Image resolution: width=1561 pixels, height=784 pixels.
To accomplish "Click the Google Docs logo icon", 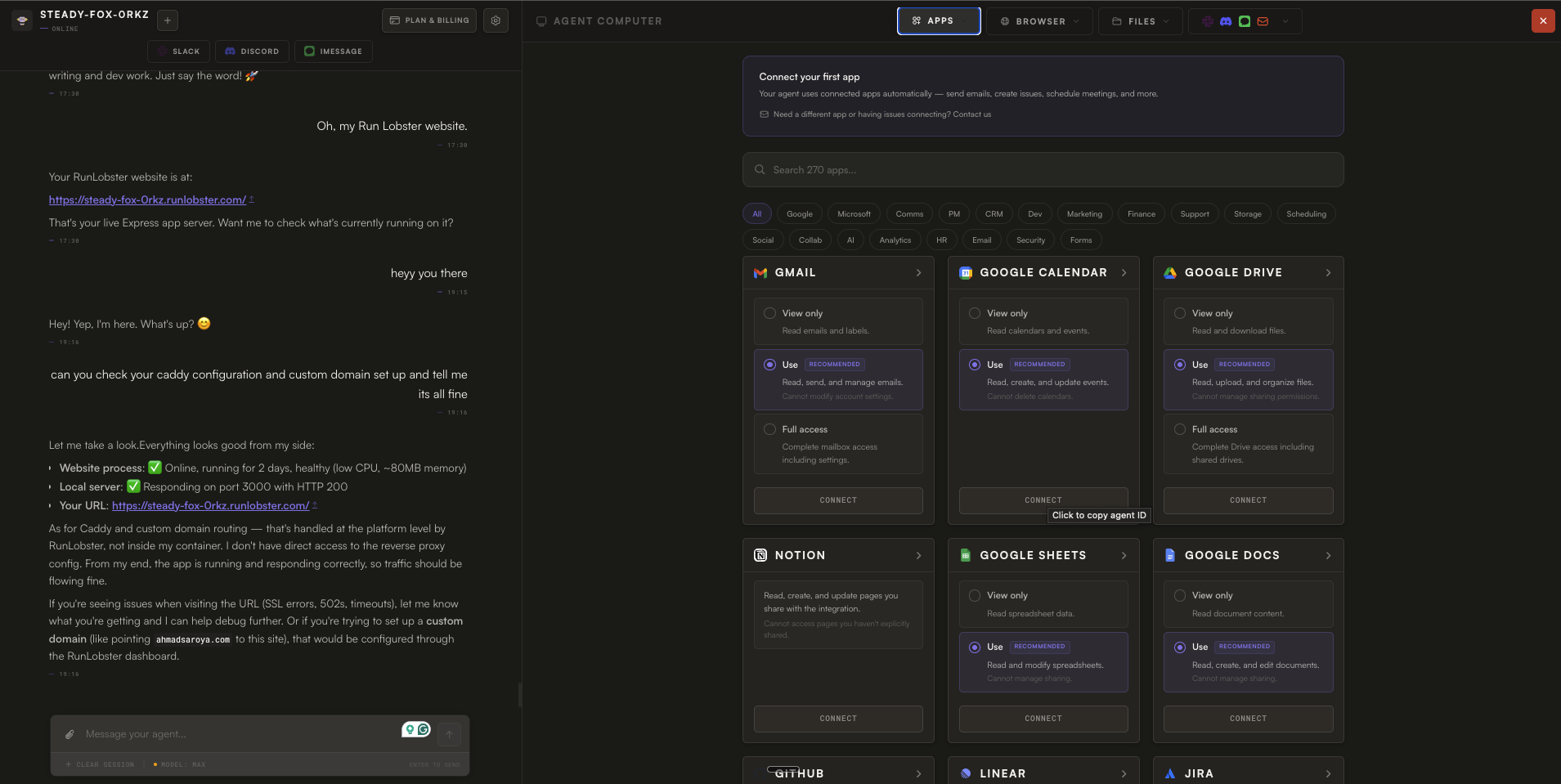I will (x=1170, y=555).
